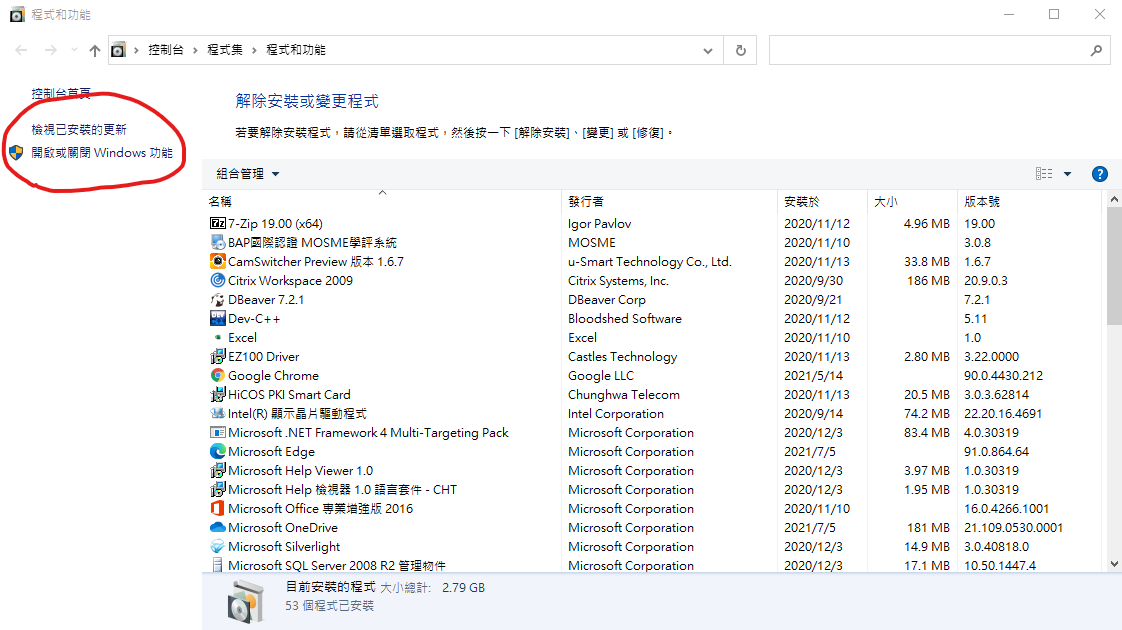
Task: Click the 74.2 MB size cell
Action: click(927, 413)
